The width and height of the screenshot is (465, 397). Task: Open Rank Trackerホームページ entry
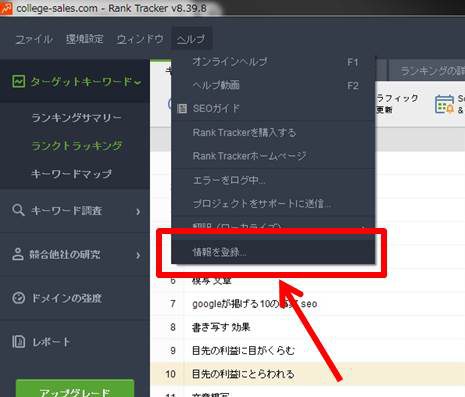(273, 156)
